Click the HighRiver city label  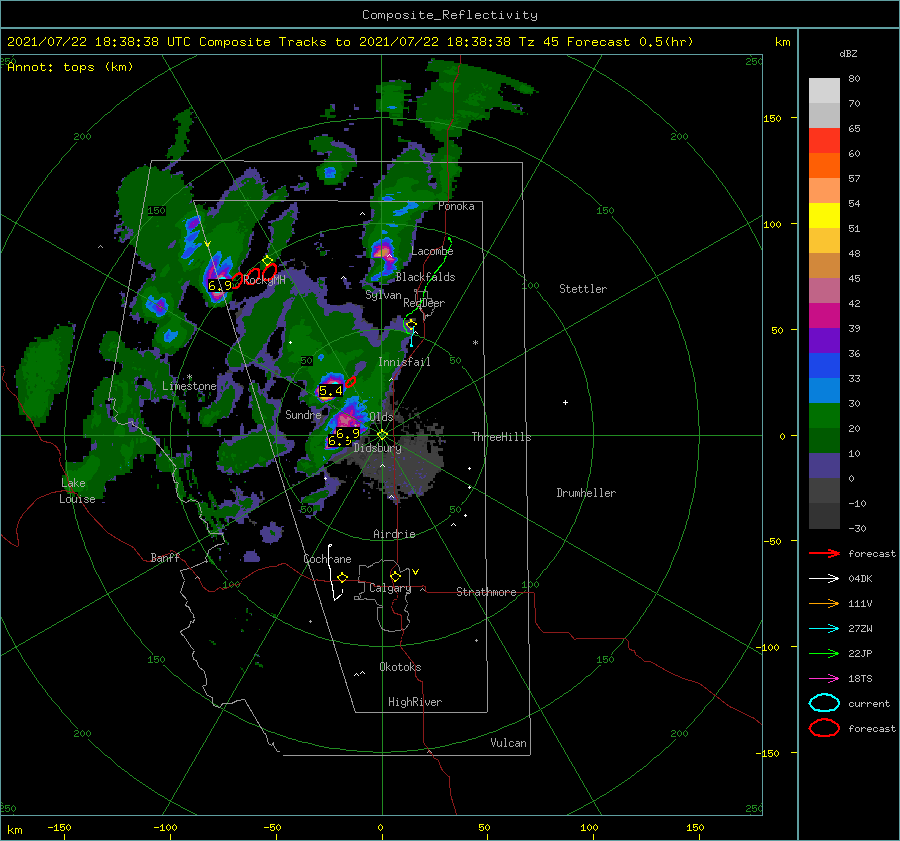[x=415, y=702]
